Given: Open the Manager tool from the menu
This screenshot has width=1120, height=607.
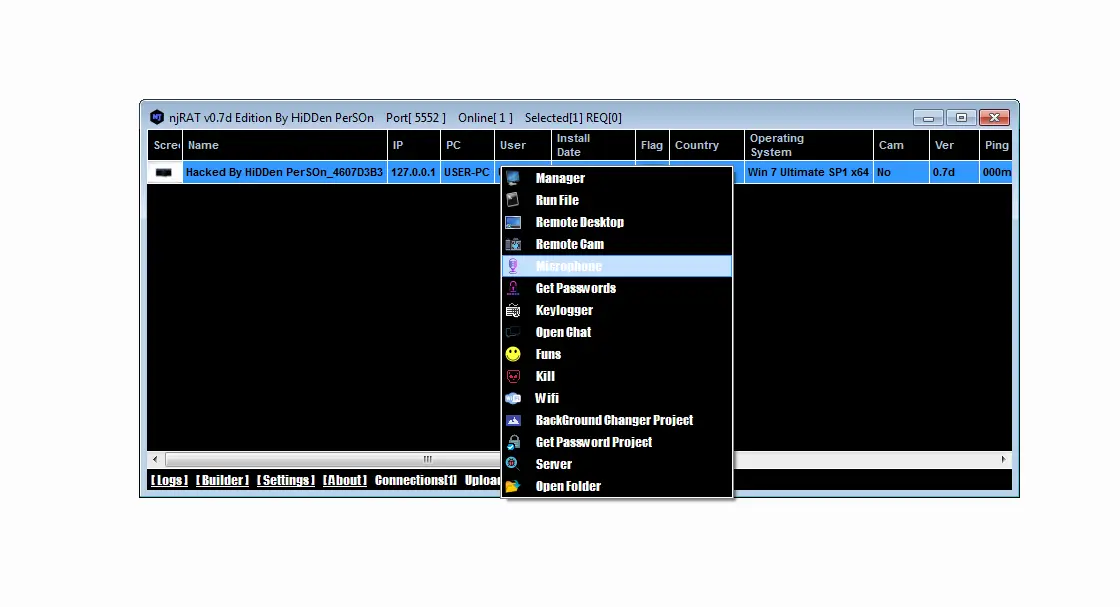Looking at the screenshot, I should click(560, 178).
